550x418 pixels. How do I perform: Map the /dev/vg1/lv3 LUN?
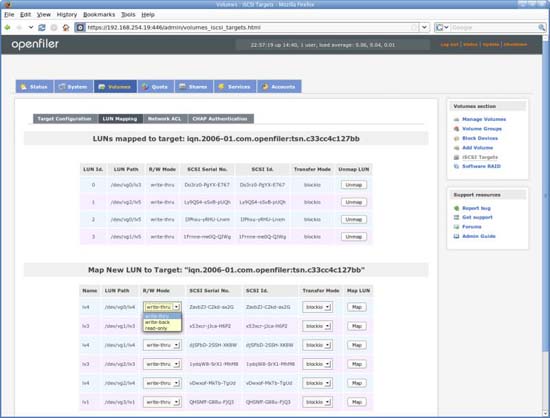(357, 326)
